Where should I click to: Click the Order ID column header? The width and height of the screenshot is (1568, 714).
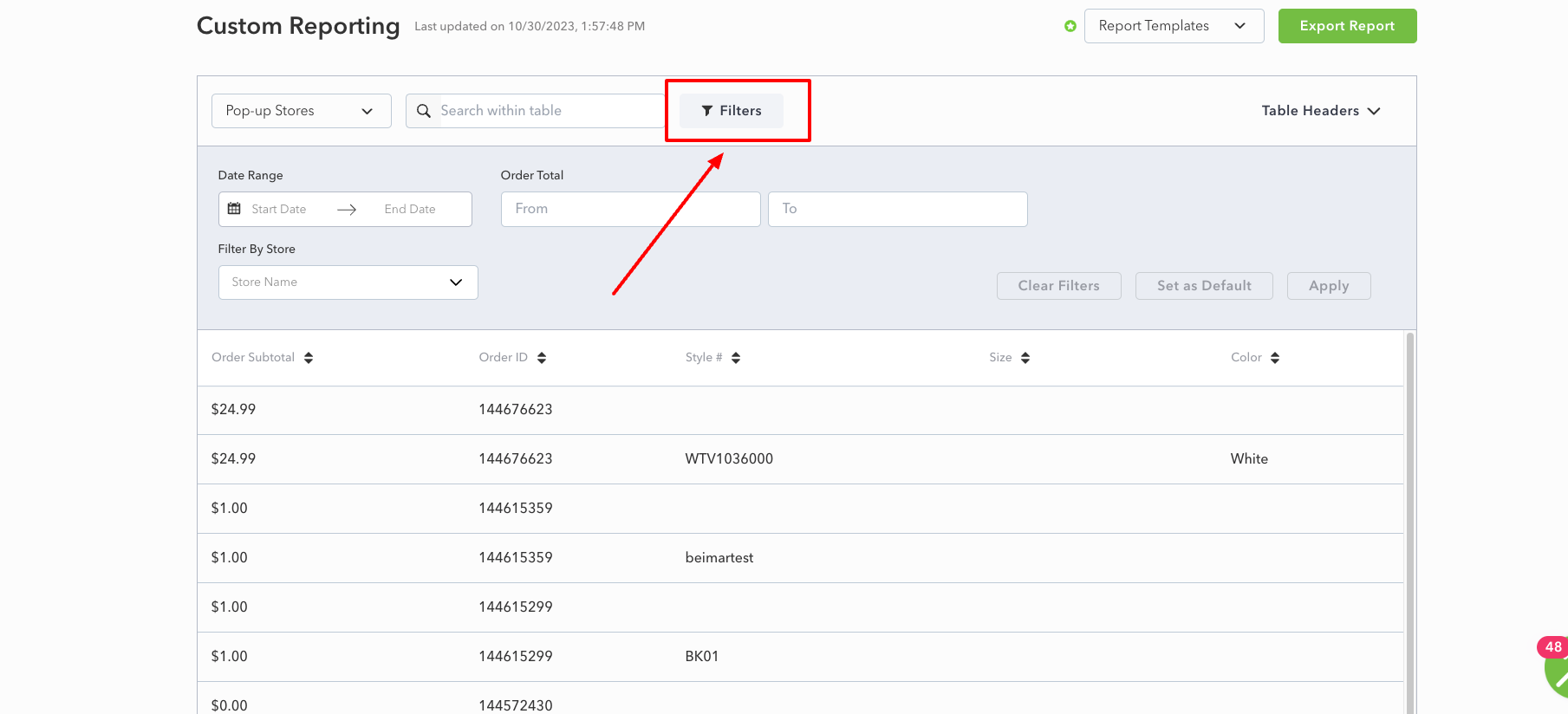tap(503, 358)
